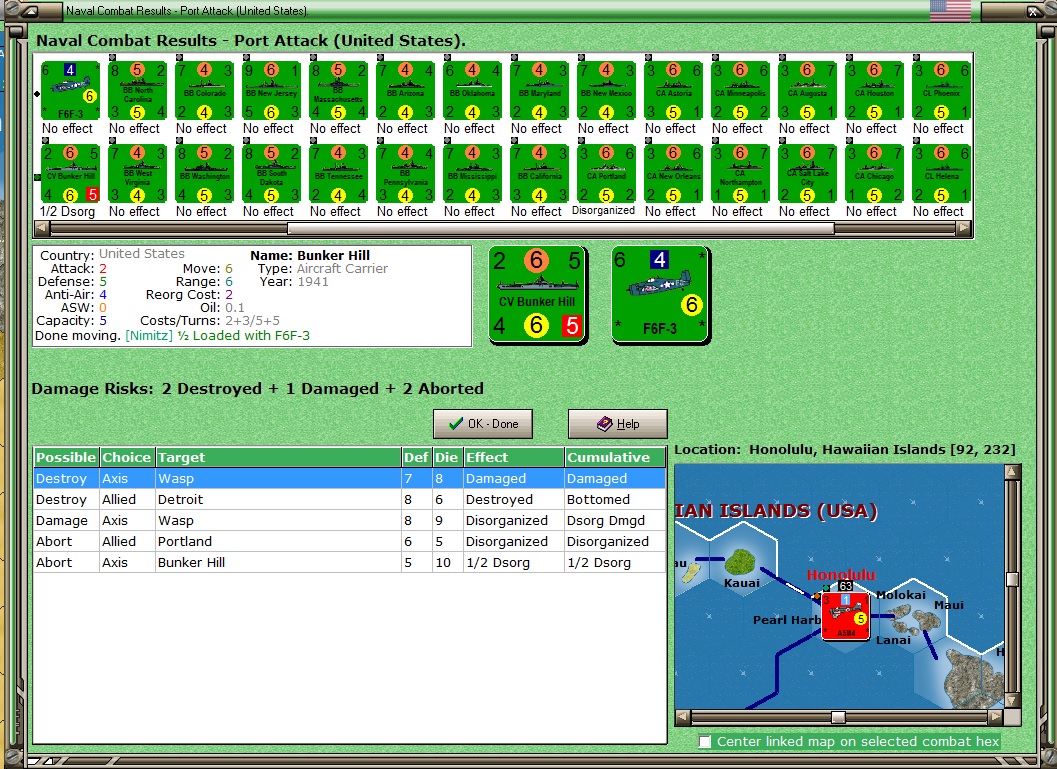
Task: Click the unit grid horizontal scrollbar thumb
Action: [561, 228]
